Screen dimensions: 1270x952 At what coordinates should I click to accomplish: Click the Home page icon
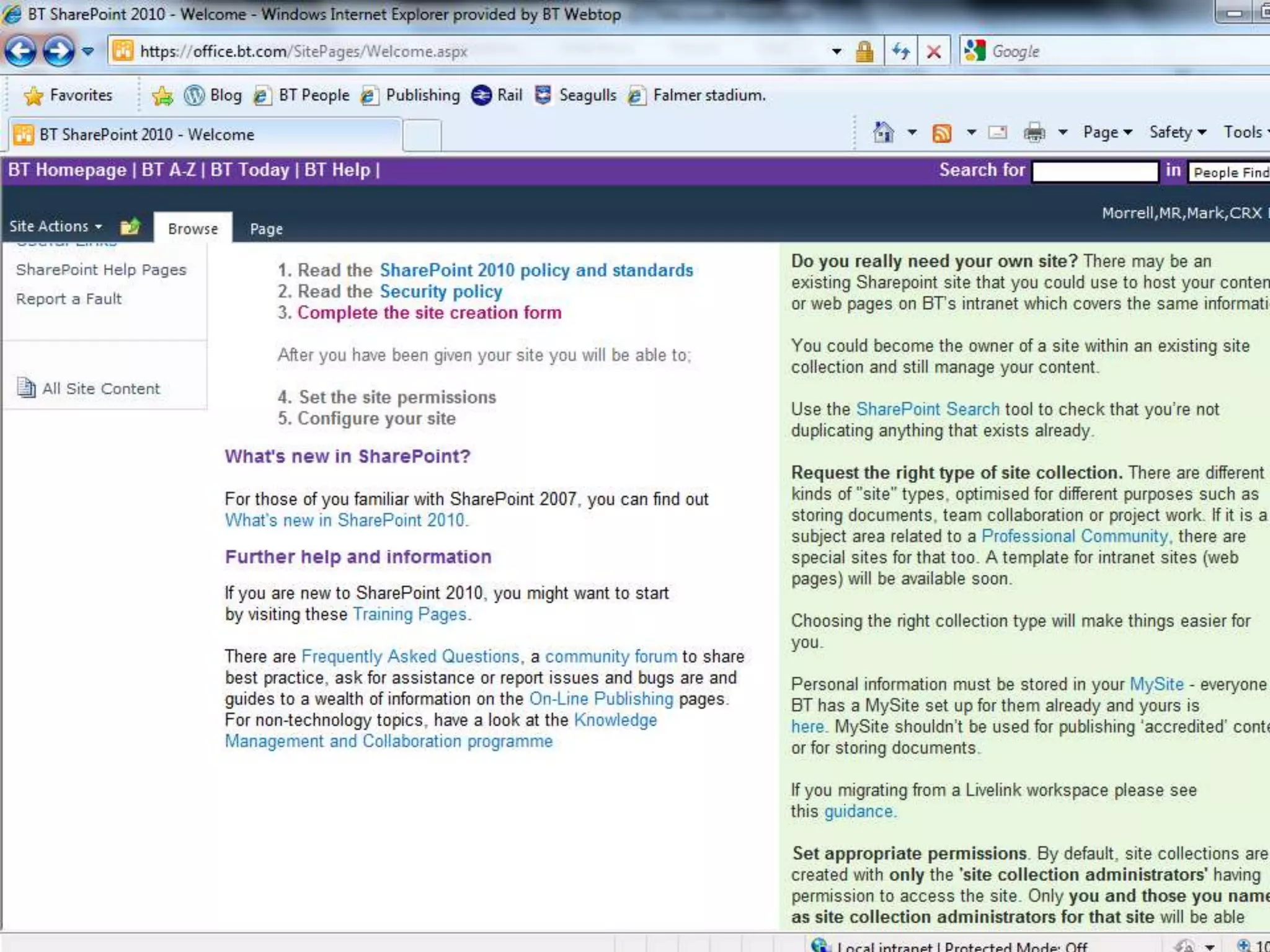tap(883, 132)
